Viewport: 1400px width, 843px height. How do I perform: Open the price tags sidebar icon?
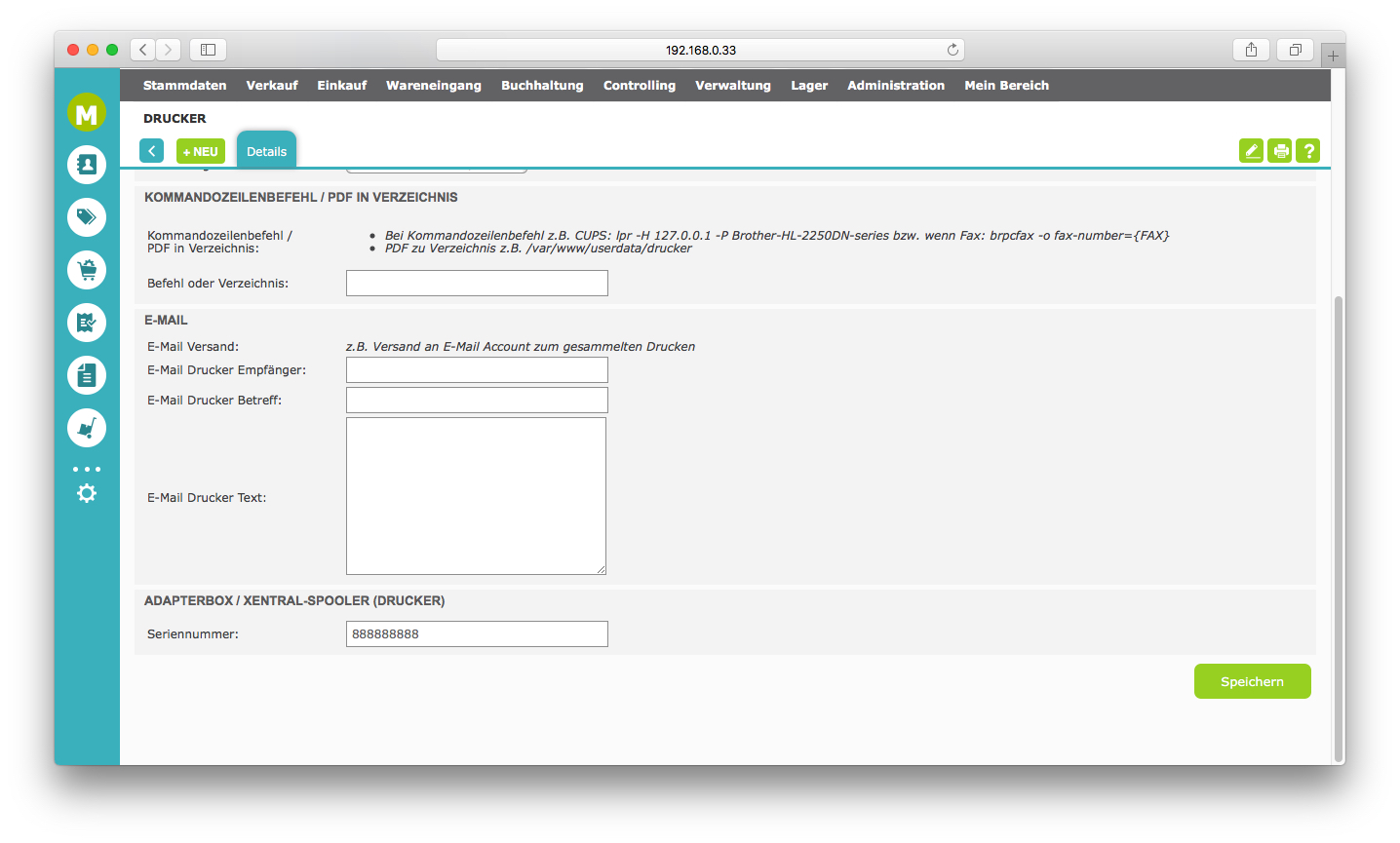[87, 217]
